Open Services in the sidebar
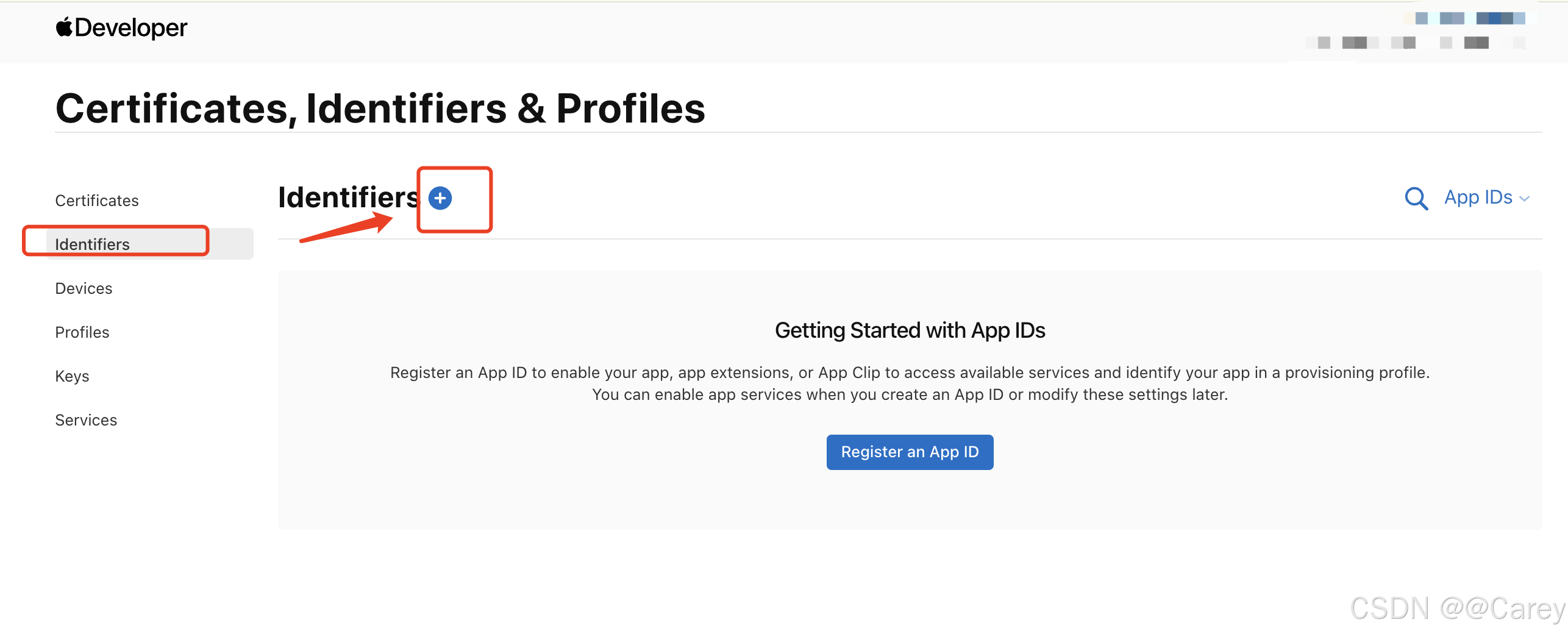Screen dimensions: 1568x634 [86, 420]
